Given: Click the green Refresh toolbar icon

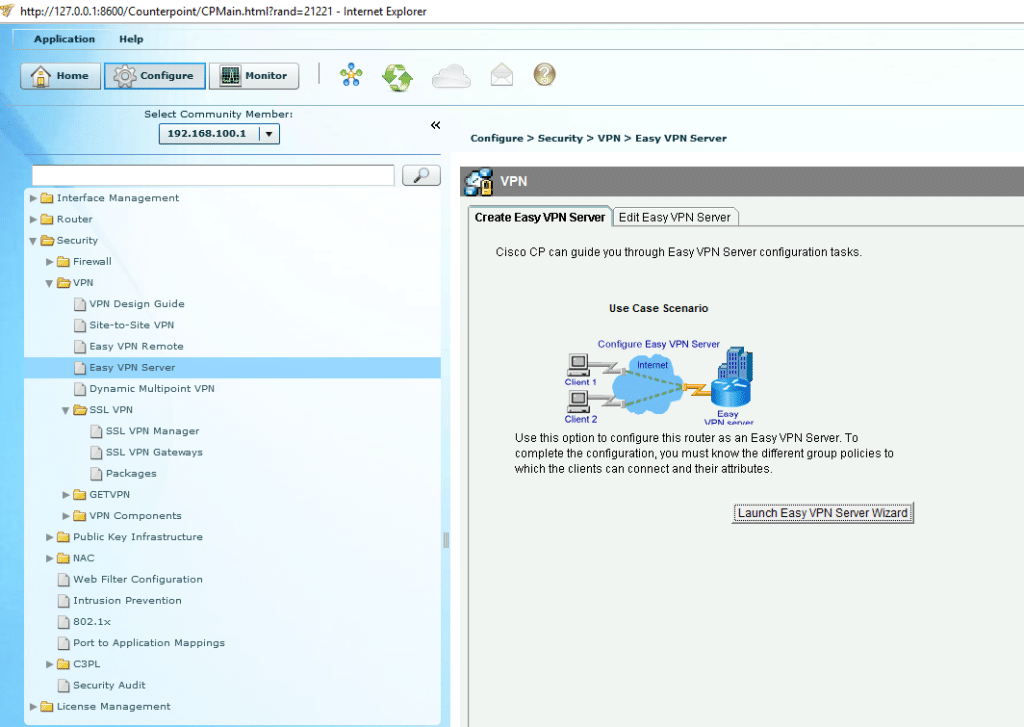Looking at the screenshot, I should point(396,74).
